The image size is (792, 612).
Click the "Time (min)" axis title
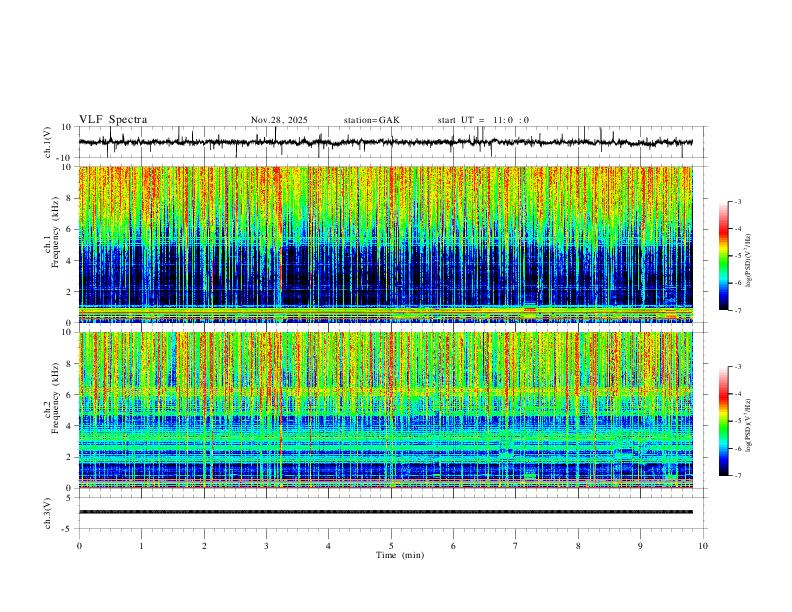(x=400, y=555)
